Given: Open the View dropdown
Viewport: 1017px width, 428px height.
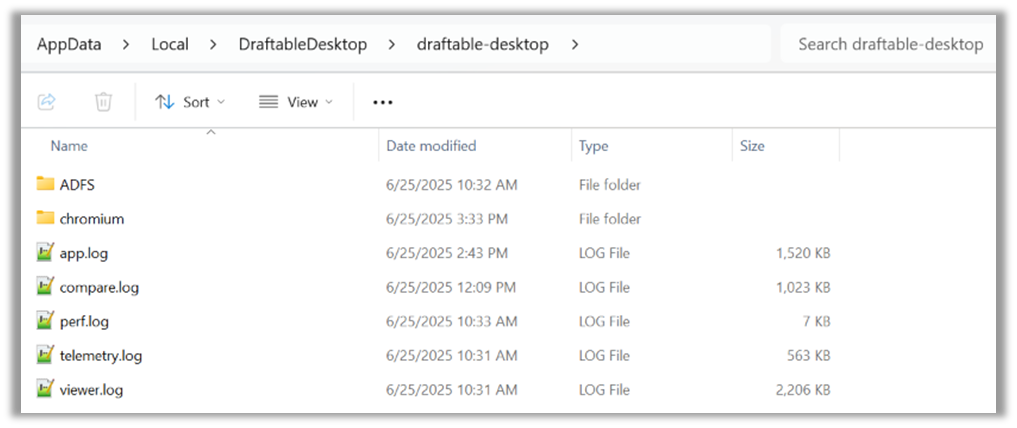Looking at the screenshot, I should tap(296, 102).
